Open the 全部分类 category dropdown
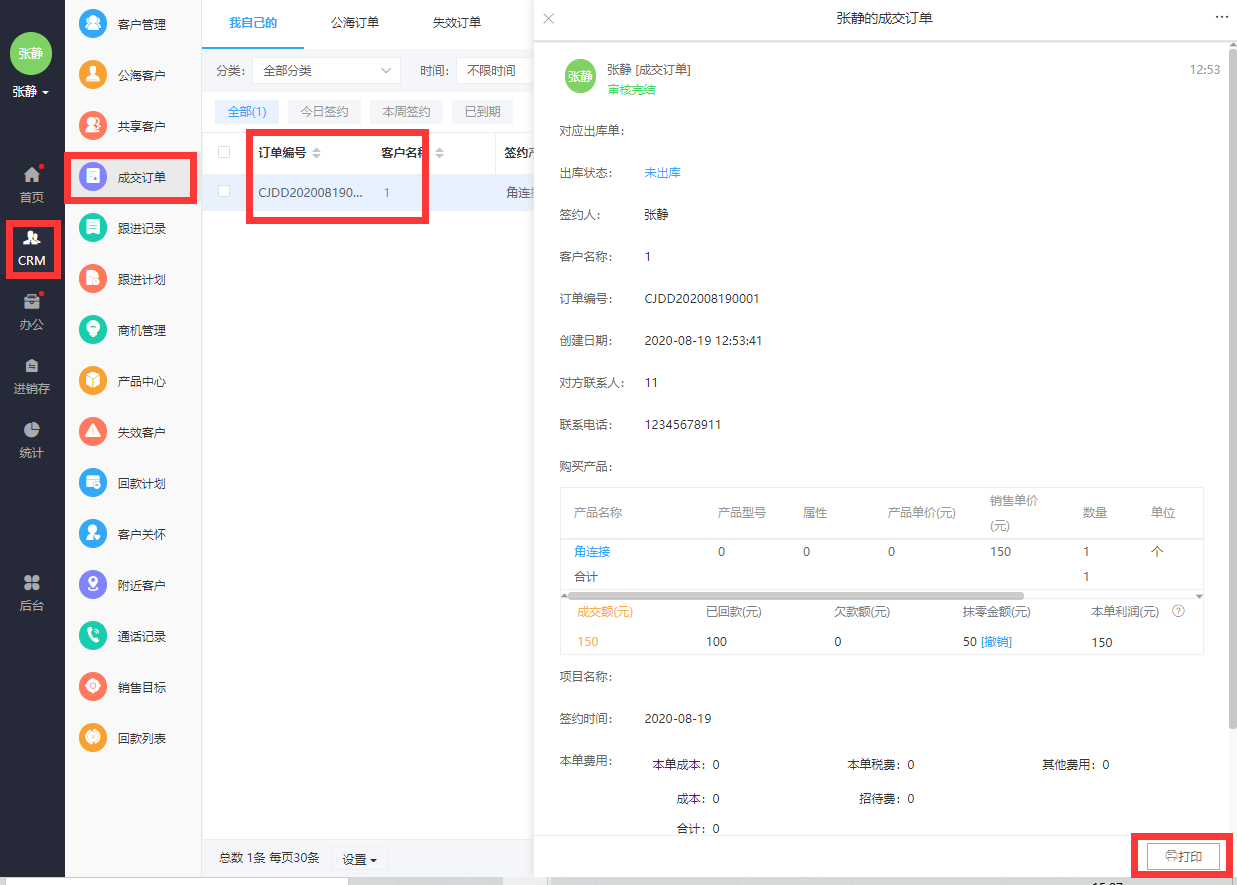 tap(326, 71)
